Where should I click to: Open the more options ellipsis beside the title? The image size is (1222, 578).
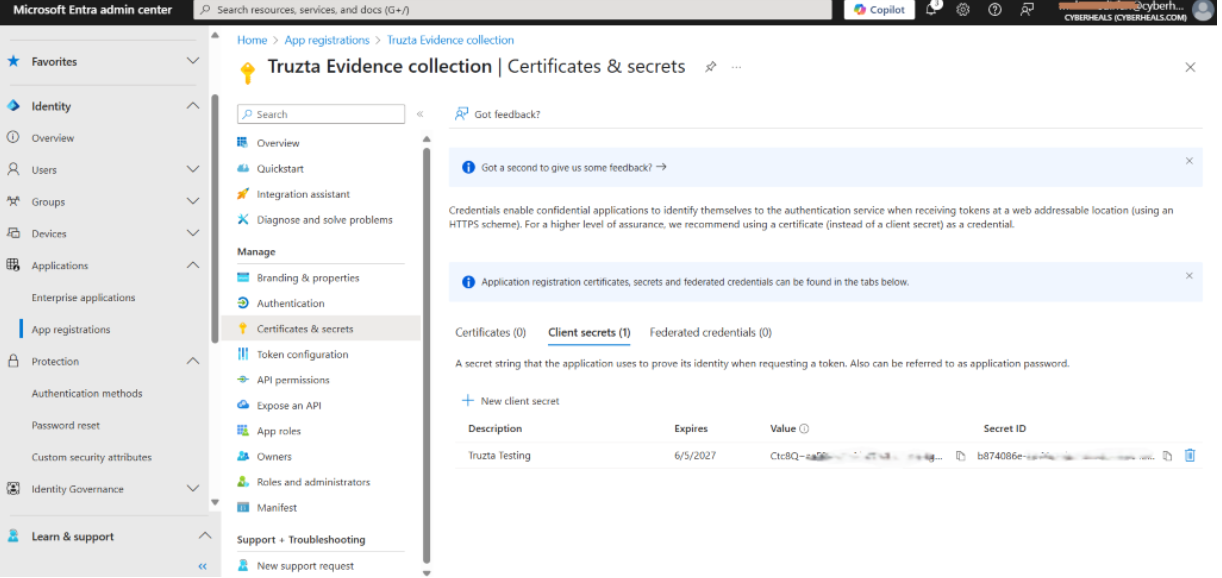737,67
